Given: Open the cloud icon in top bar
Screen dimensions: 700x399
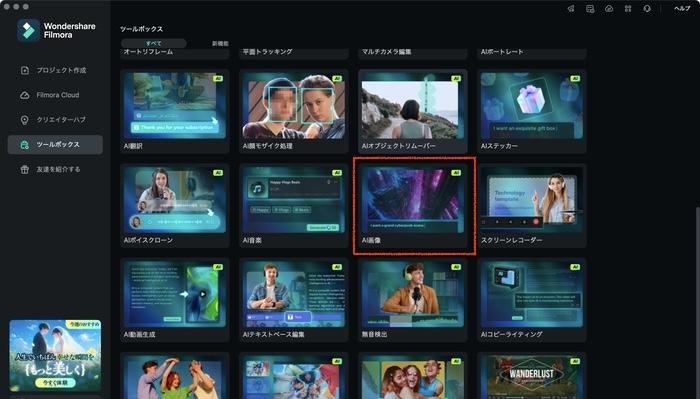Looking at the screenshot, I should 609,8.
